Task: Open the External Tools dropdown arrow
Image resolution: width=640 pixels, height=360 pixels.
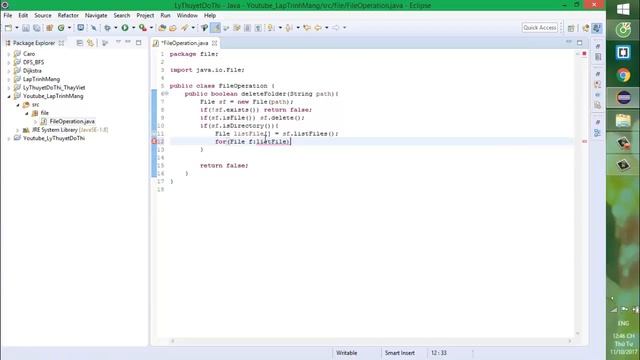Action: pyautogui.click(x=151, y=28)
